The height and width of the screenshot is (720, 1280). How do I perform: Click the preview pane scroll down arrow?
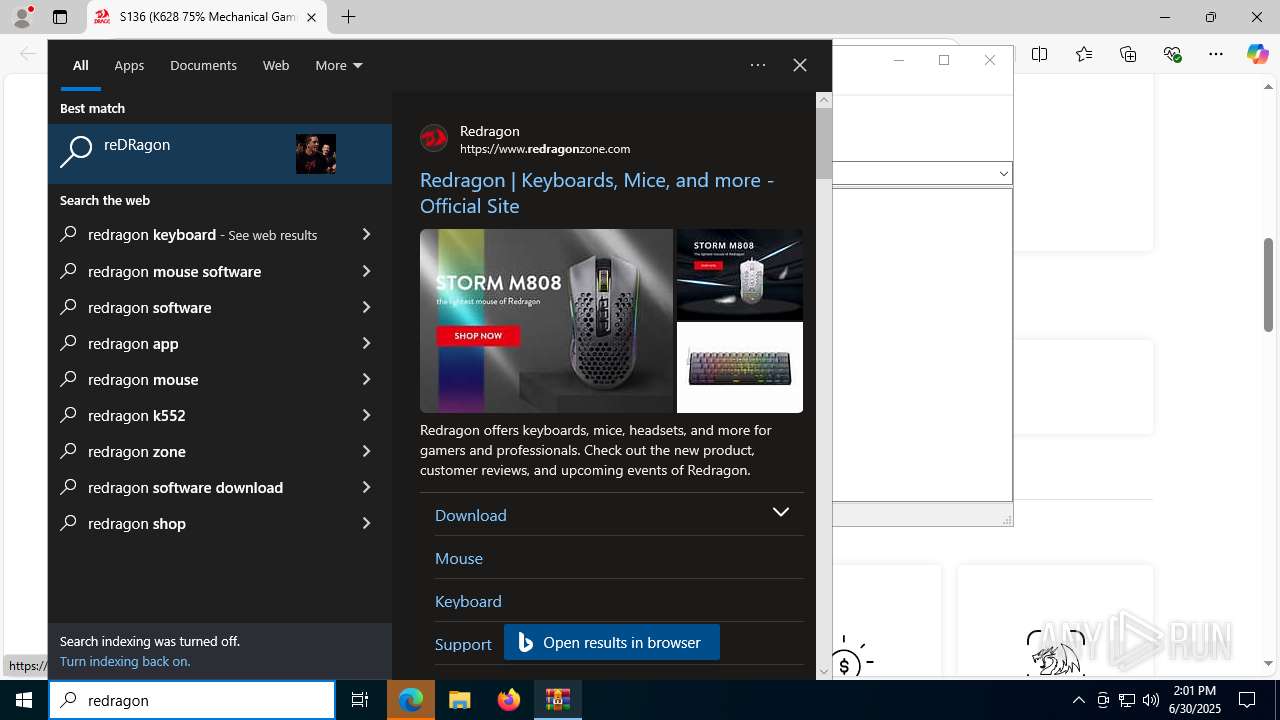pyautogui.click(x=824, y=671)
